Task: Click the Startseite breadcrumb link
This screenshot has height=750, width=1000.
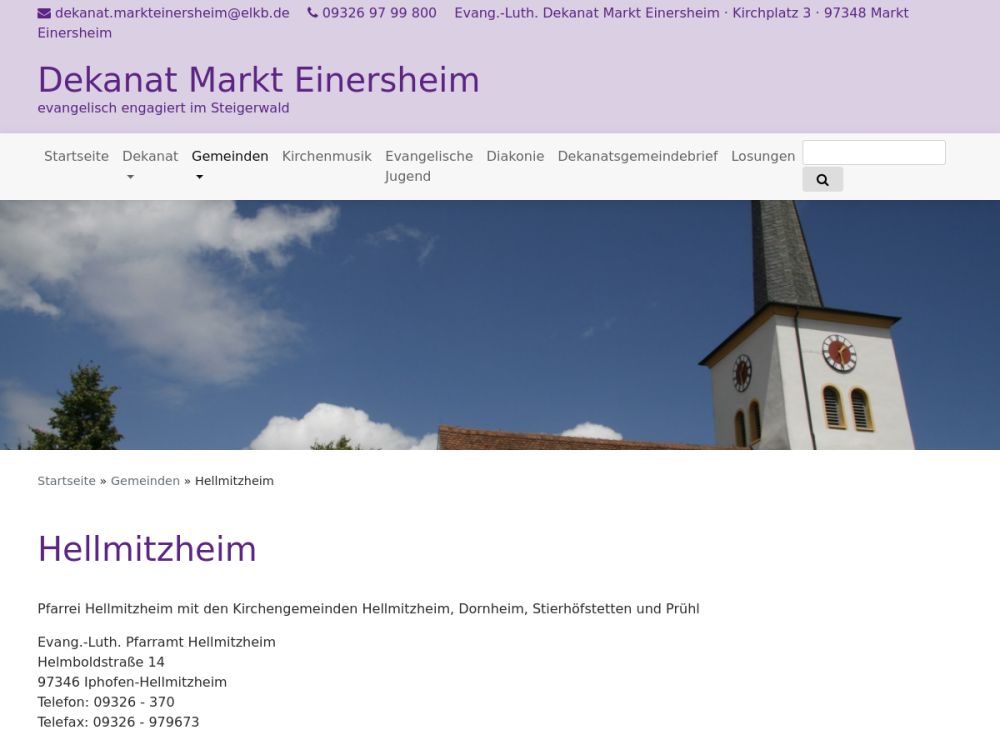Action: pos(66,481)
